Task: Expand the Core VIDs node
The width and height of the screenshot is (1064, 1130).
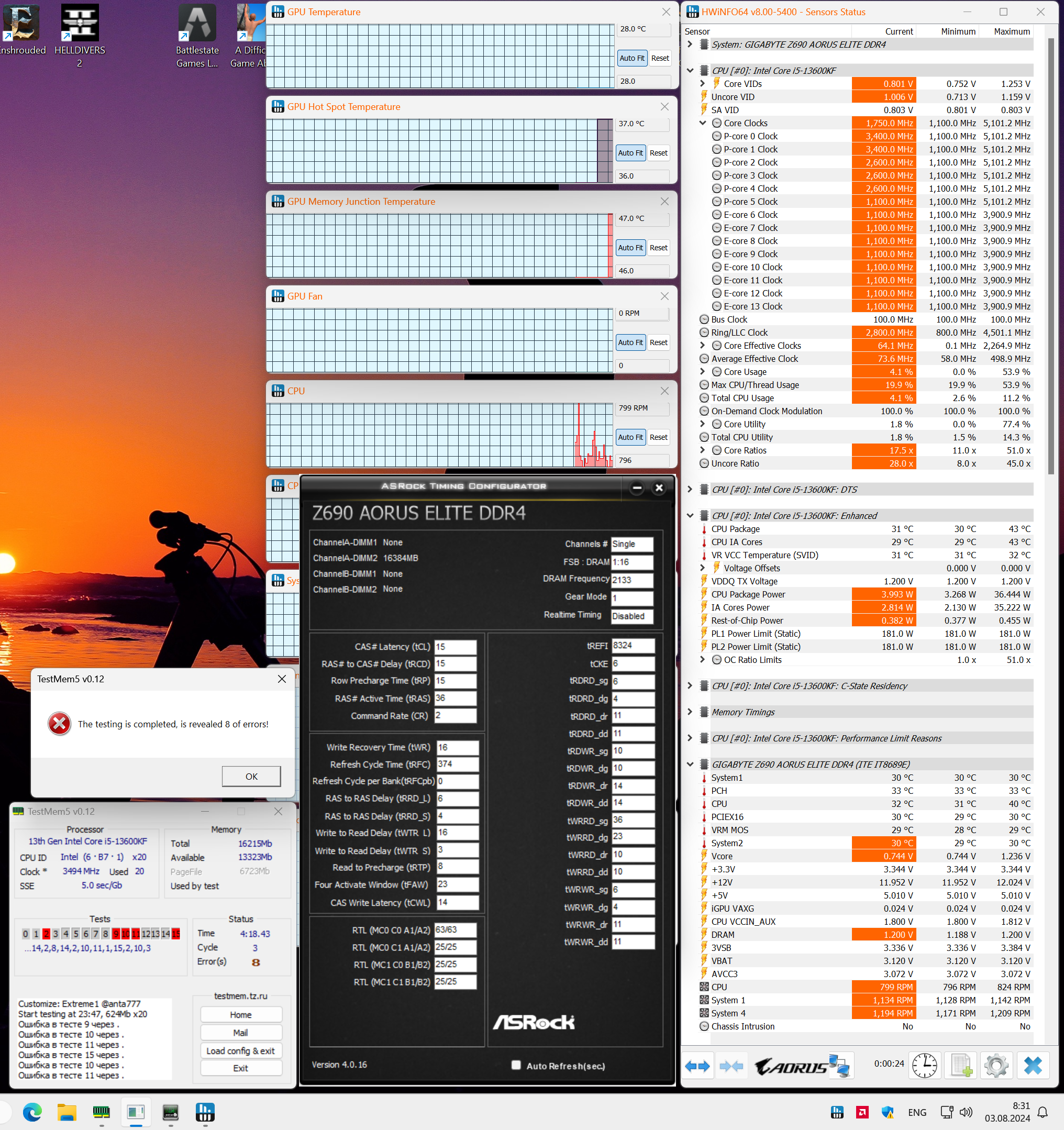Action: (x=703, y=84)
